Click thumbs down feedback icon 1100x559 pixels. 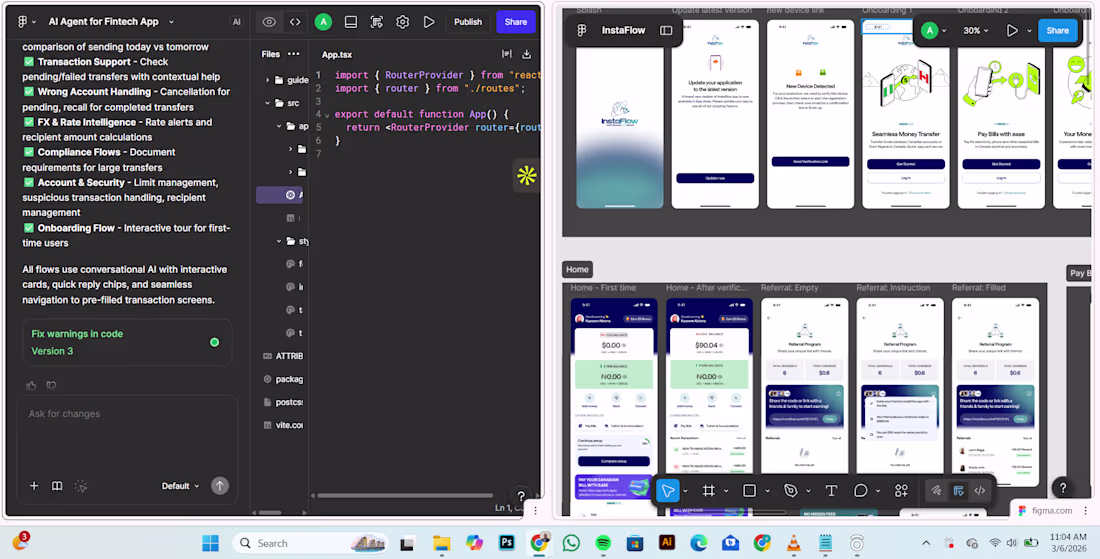tap(51, 385)
